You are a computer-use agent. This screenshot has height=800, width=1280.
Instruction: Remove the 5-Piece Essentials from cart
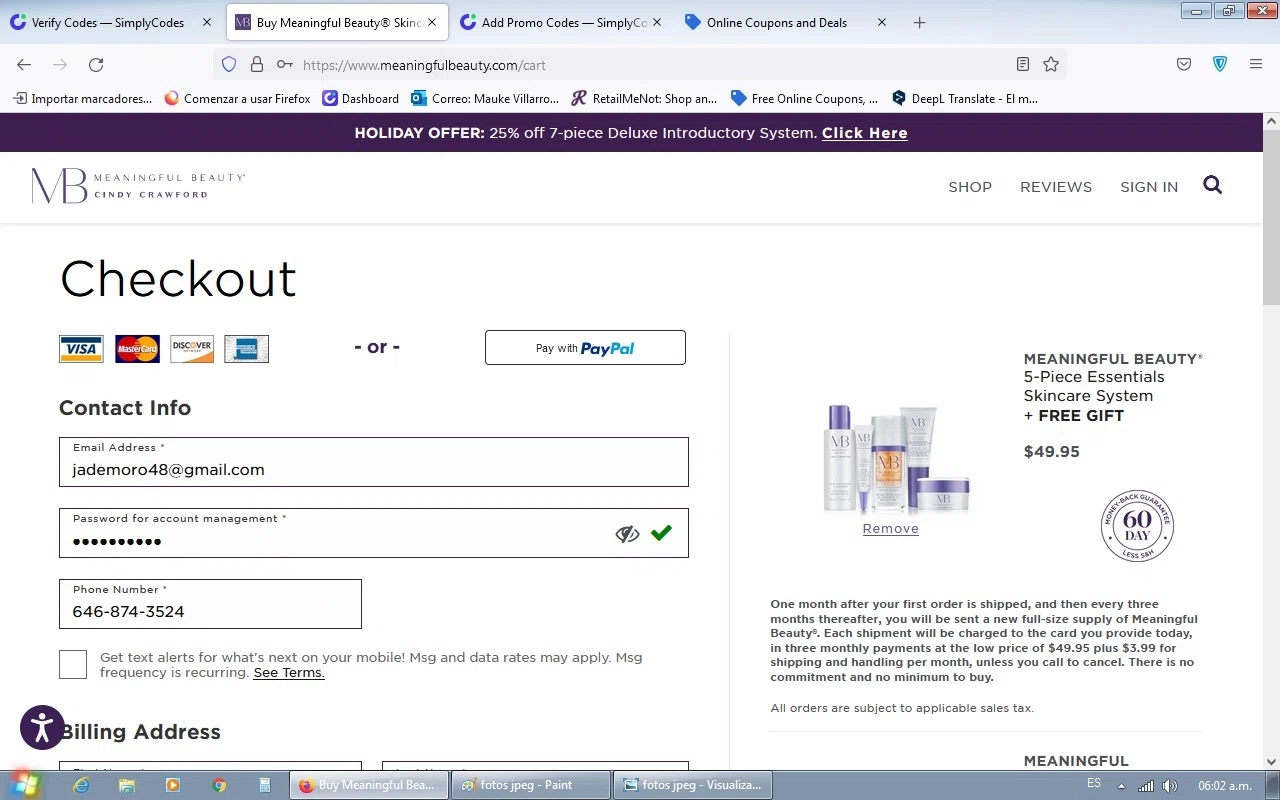coord(891,529)
